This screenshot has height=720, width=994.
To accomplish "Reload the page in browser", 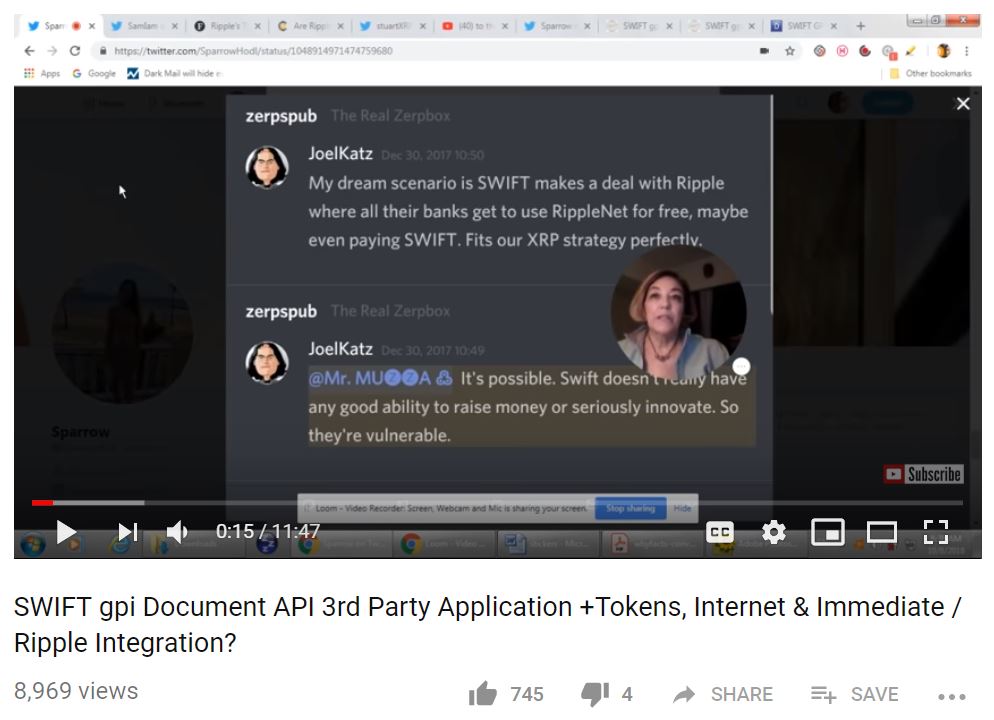I will point(75,50).
